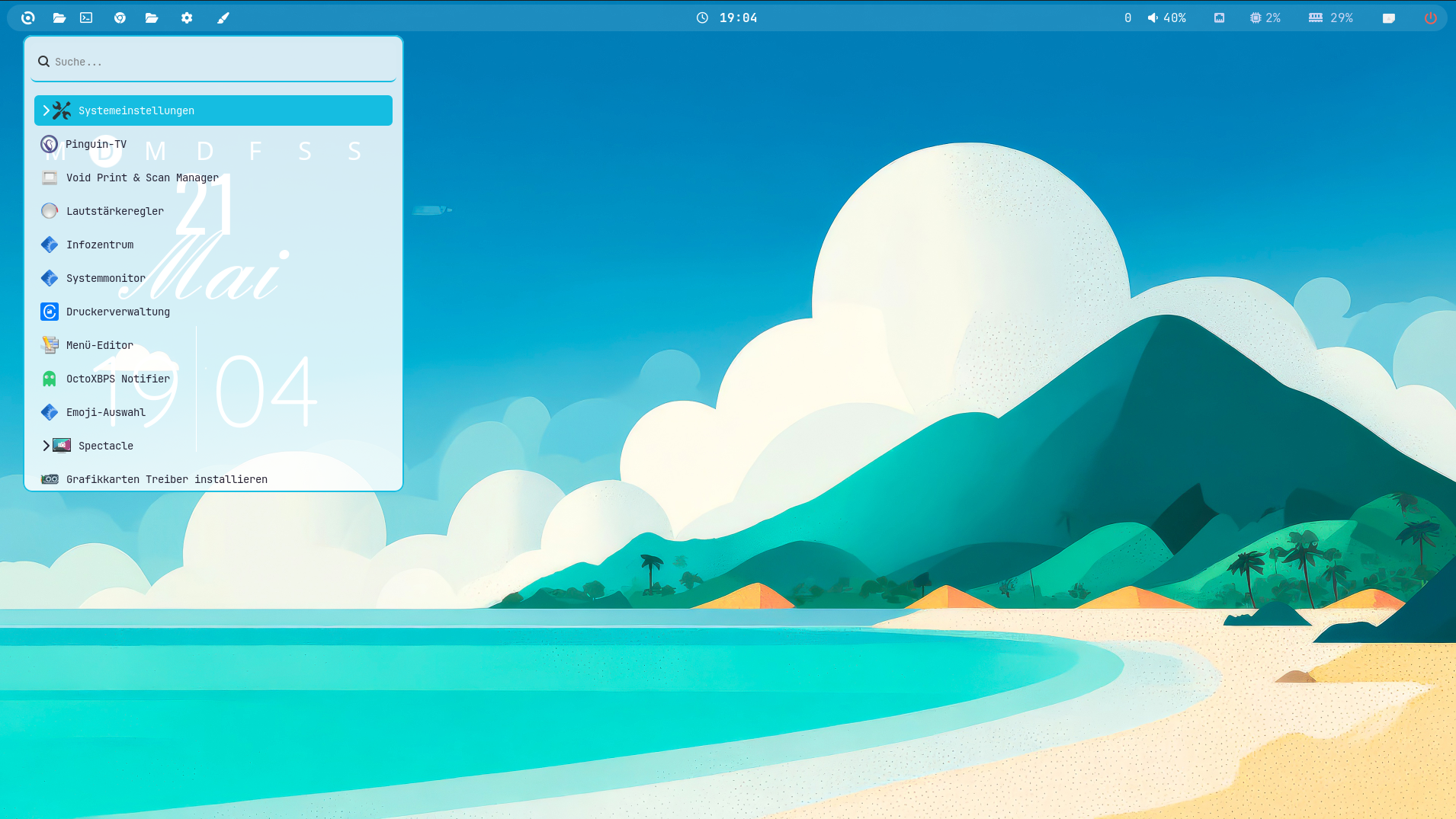
Task: Launch Spectacle from the menu
Action: (213, 446)
